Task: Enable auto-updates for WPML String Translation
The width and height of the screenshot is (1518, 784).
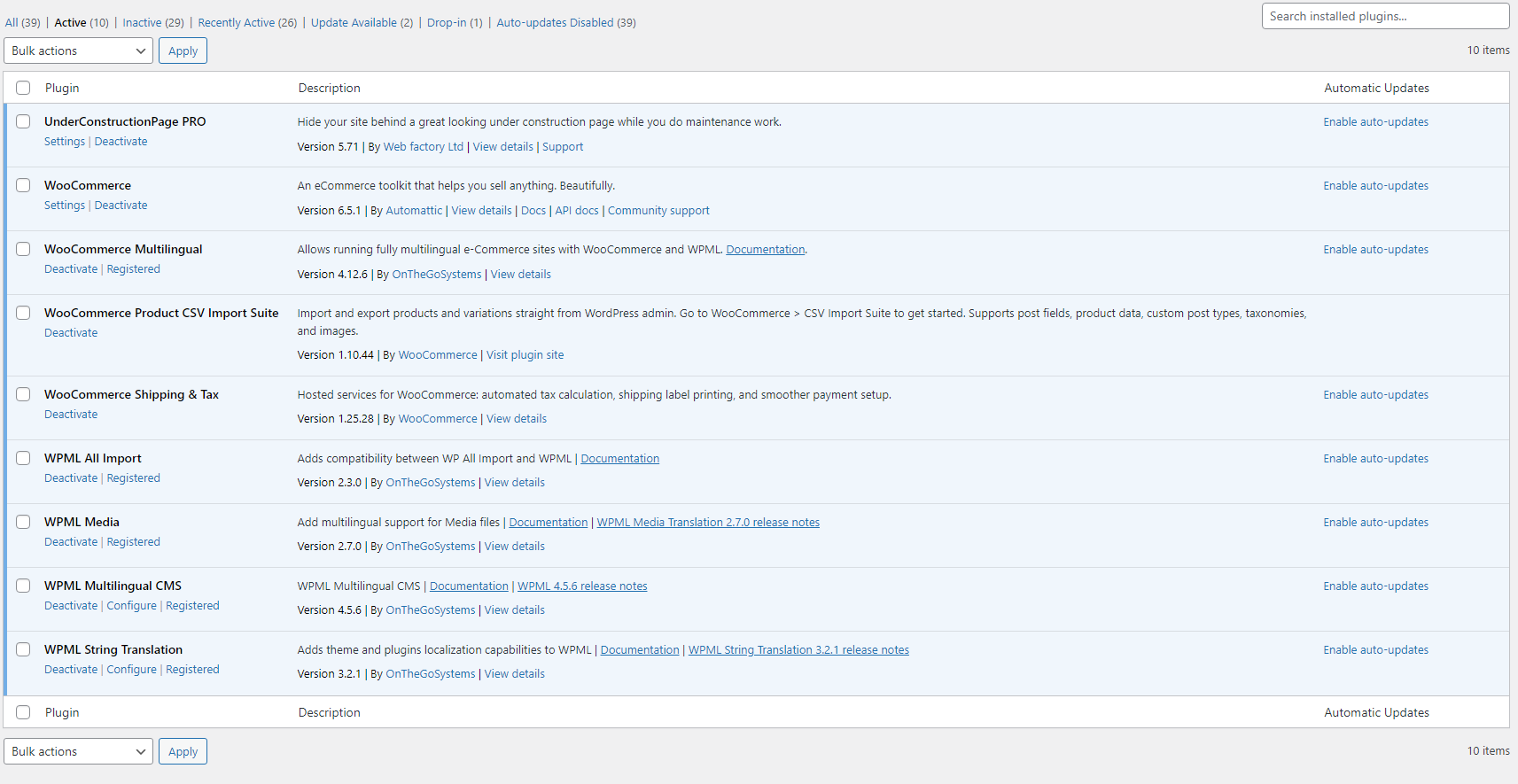Action: pyautogui.click(x=1376, y=650)
